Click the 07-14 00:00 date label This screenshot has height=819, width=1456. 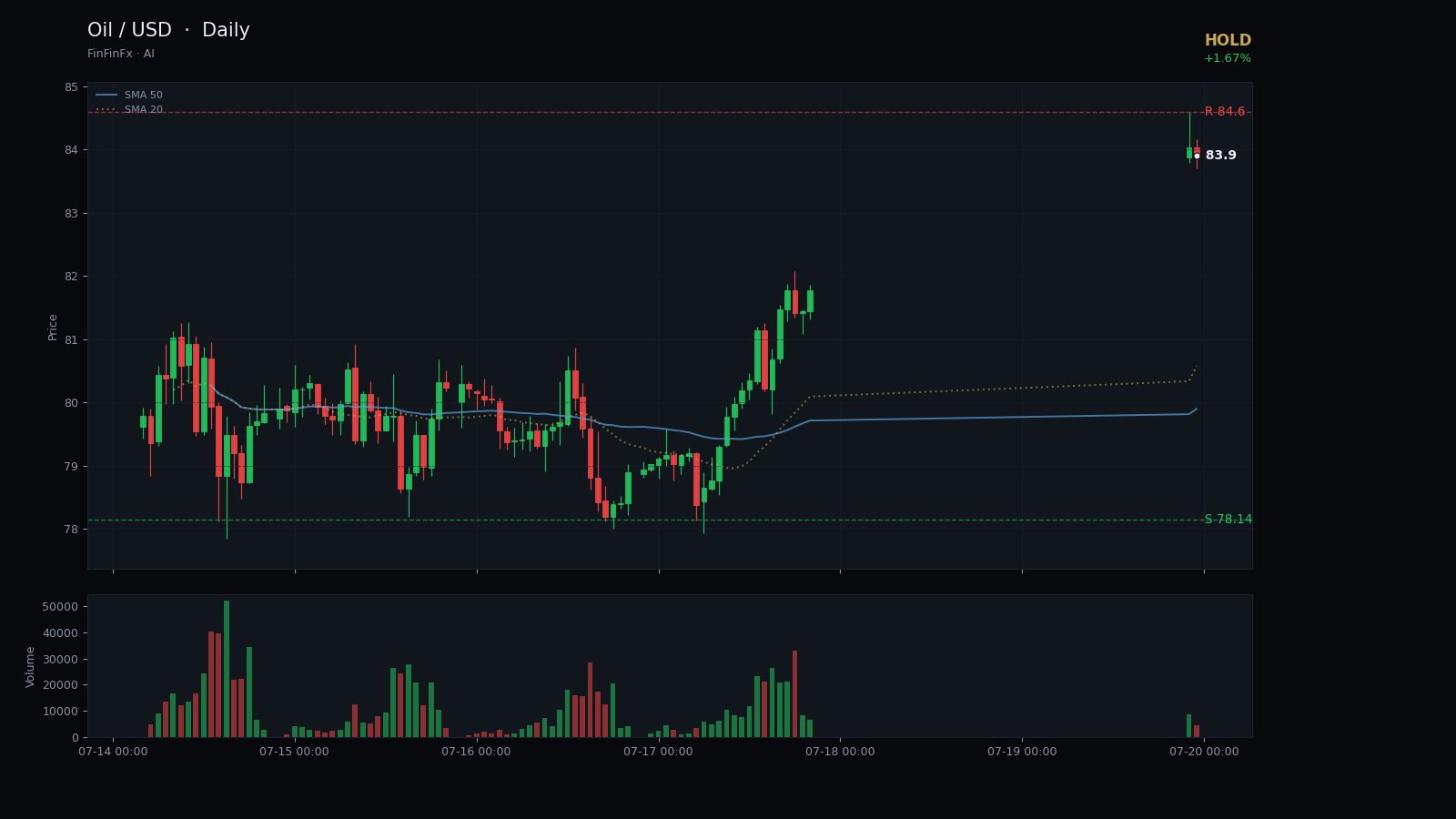click(113, 752)
